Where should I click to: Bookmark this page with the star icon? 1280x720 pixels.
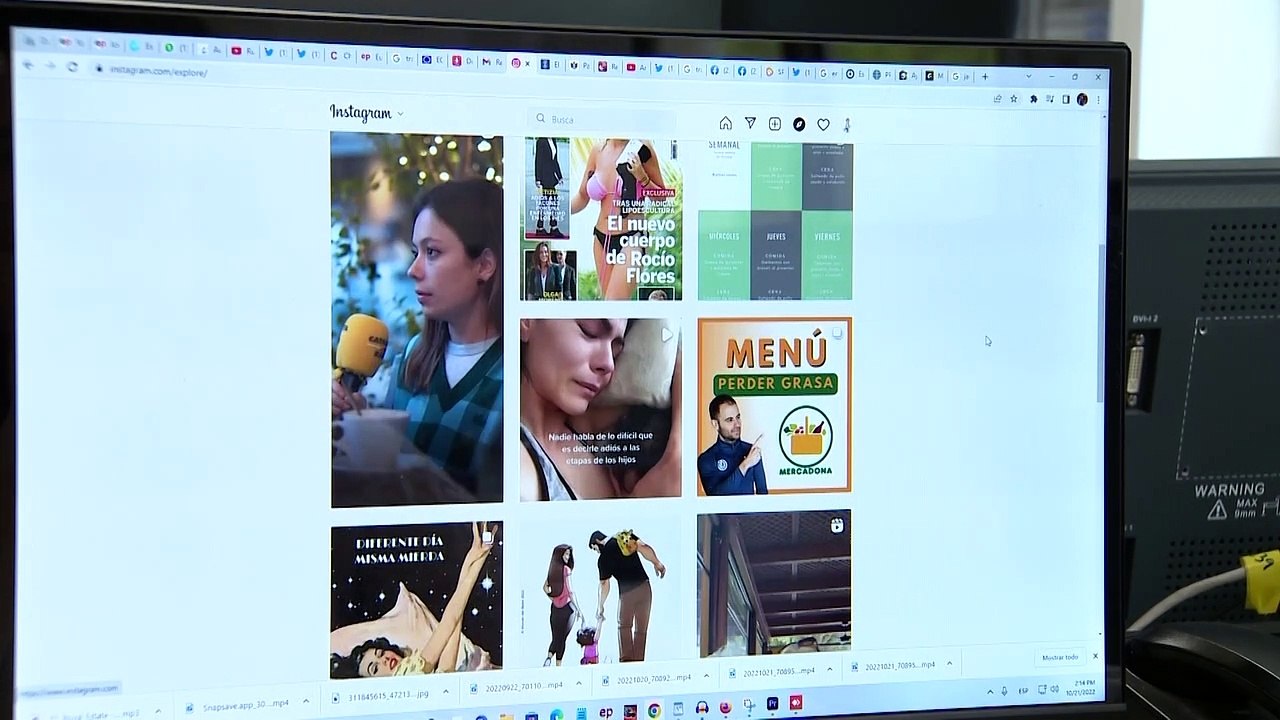pyautogui.click(x=1014, y=99)
